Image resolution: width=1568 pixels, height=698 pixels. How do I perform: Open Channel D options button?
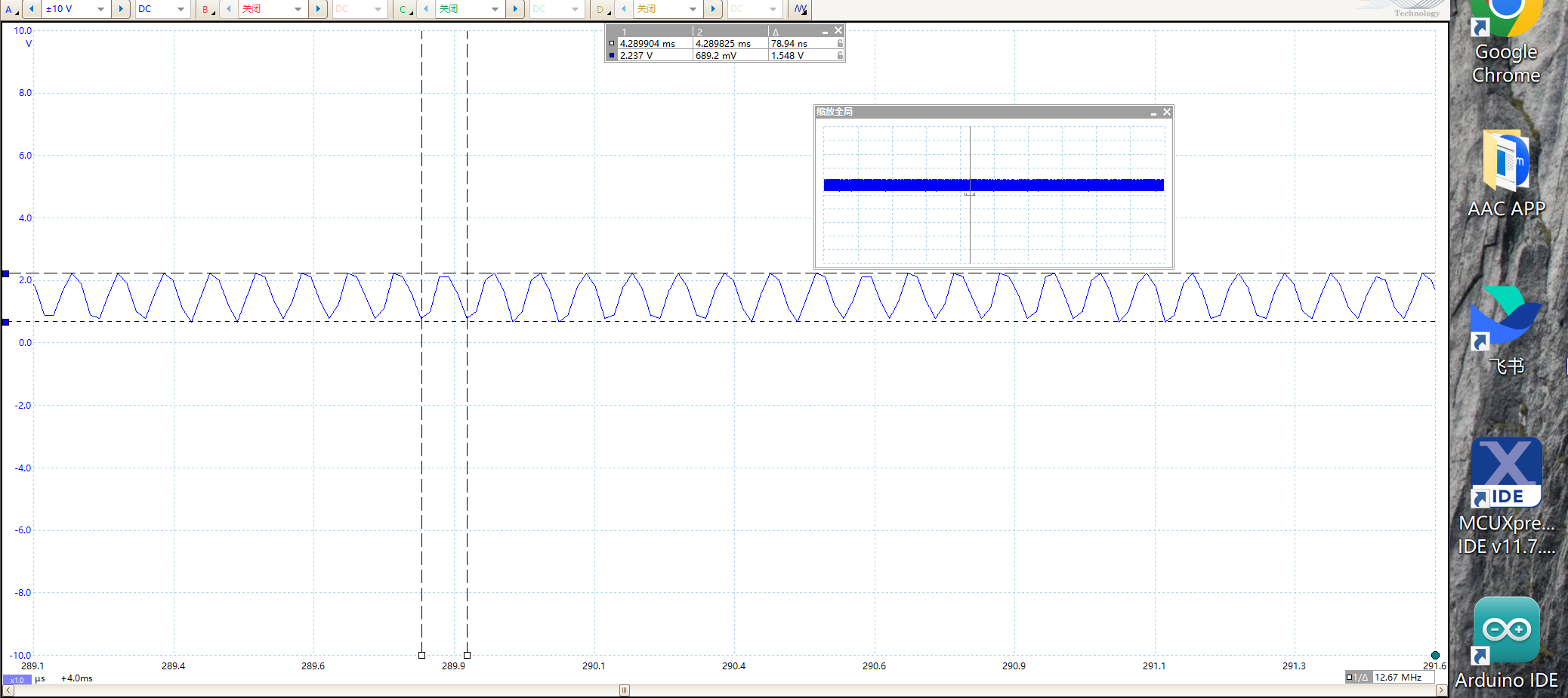point(603,9)
